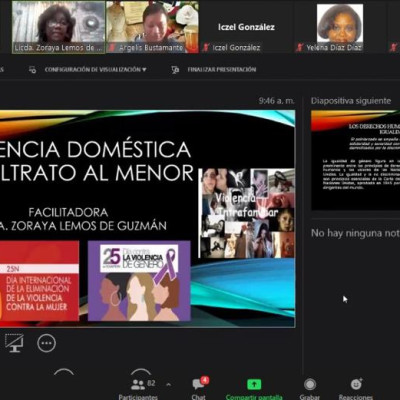Click the black screen presenter tool icon
This screenshot has width=400, height=400.
[14, 343]
